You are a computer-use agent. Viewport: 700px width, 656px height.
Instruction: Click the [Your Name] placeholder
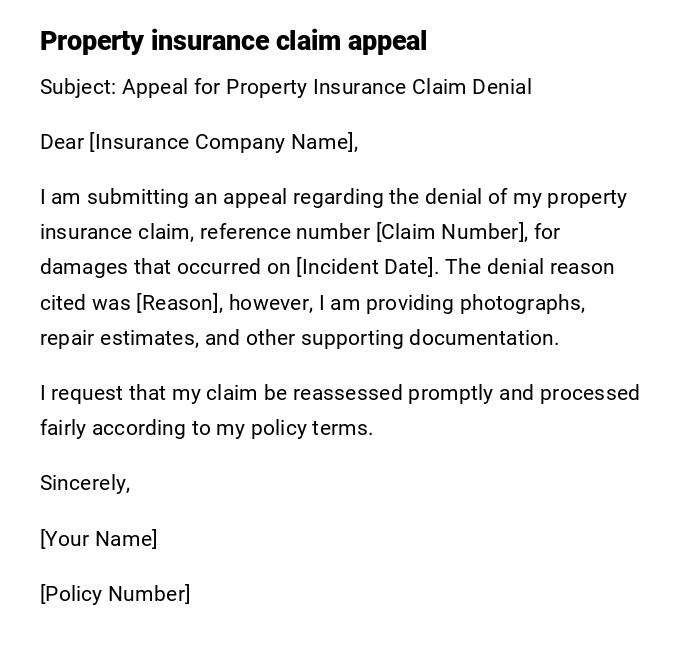coord(98,539)
